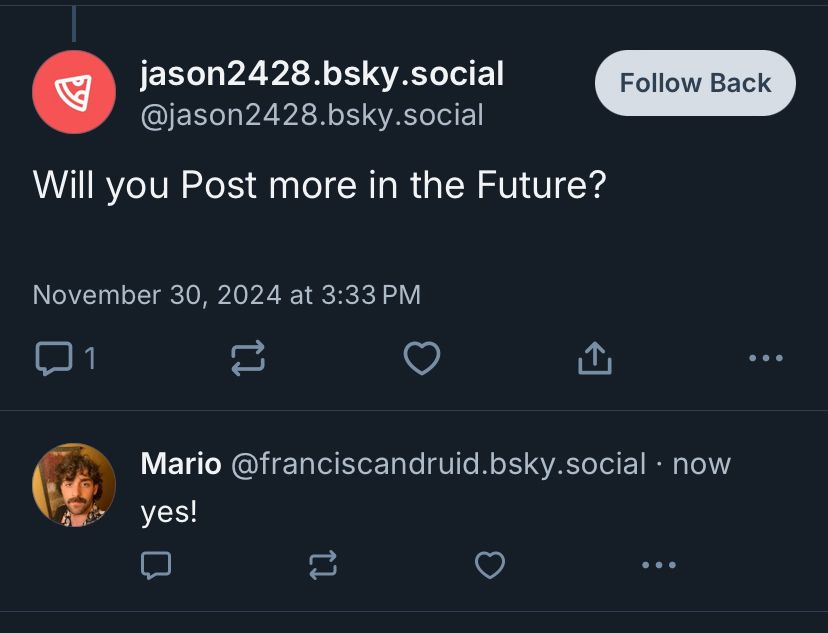Screen dimensions: 828x633
Task: Click the Follow Back button
Action: click(695, 83)
